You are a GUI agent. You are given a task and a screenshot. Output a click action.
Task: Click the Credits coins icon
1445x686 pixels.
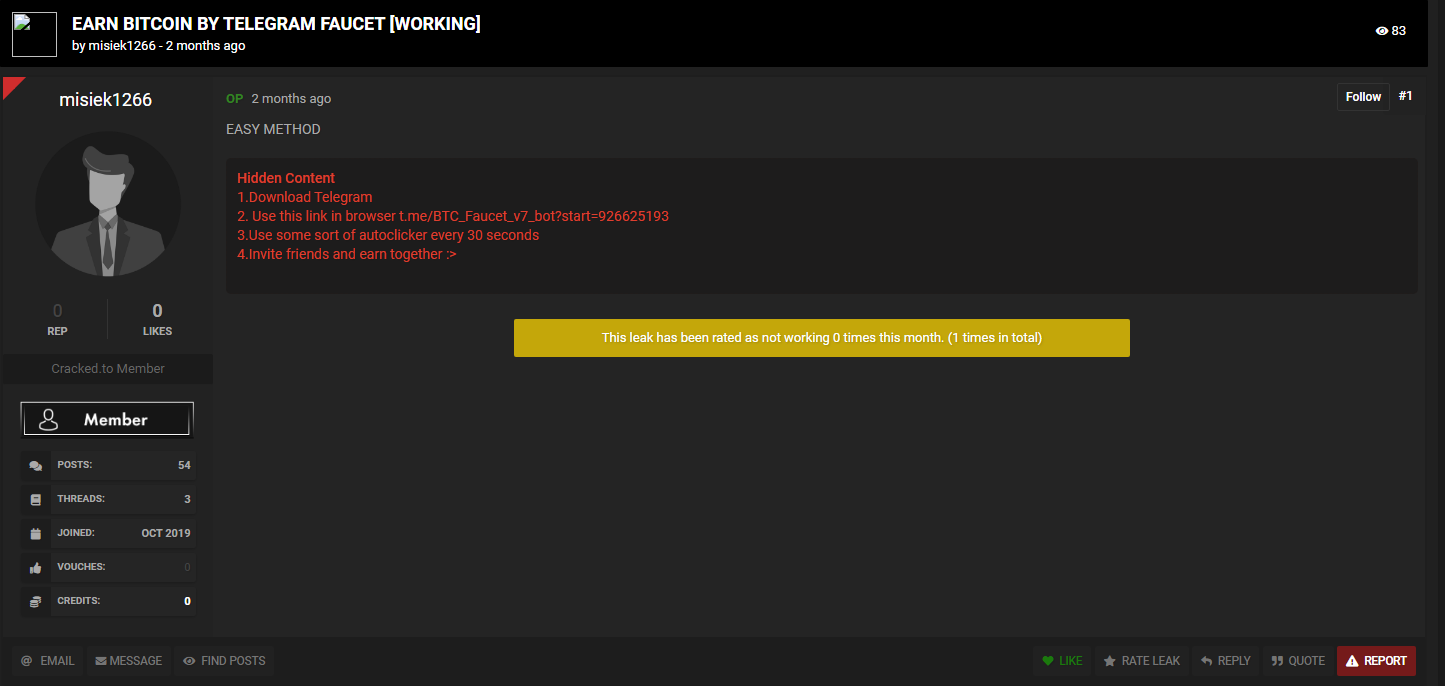[x=36, y=601]
